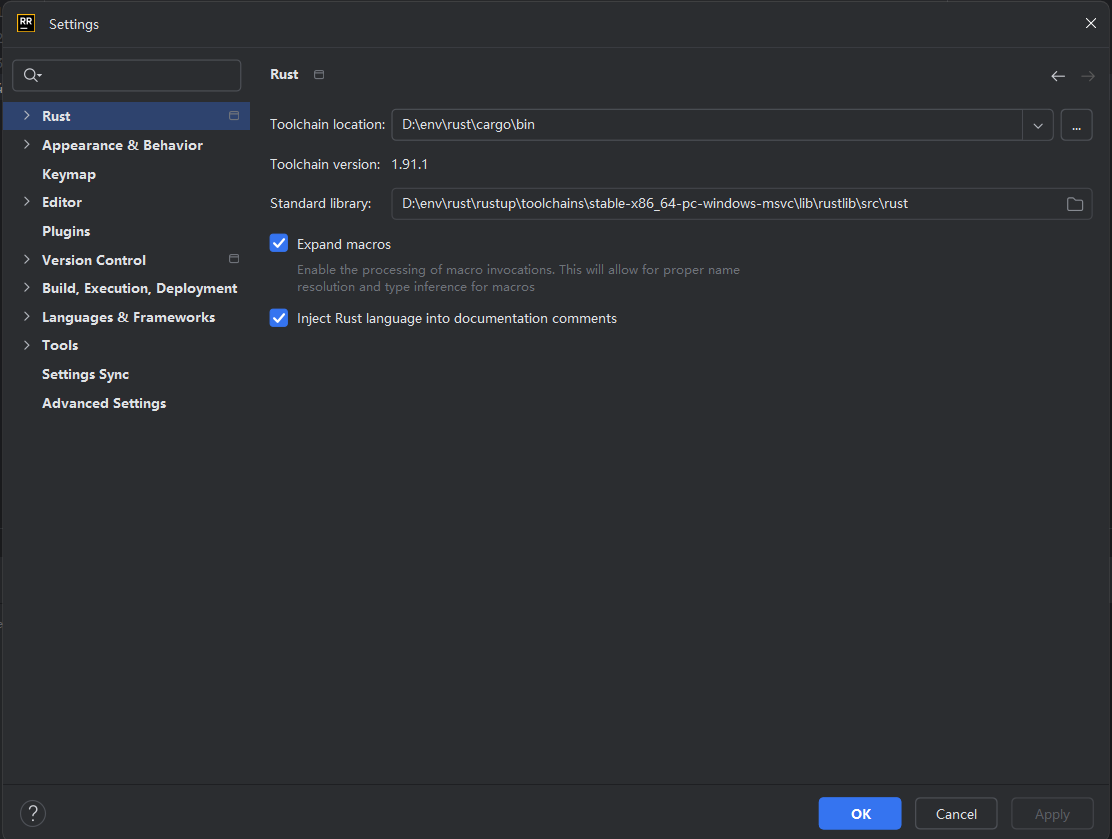
Task: Click the Toolchain location path field
Action: click(x=707, y=125)
